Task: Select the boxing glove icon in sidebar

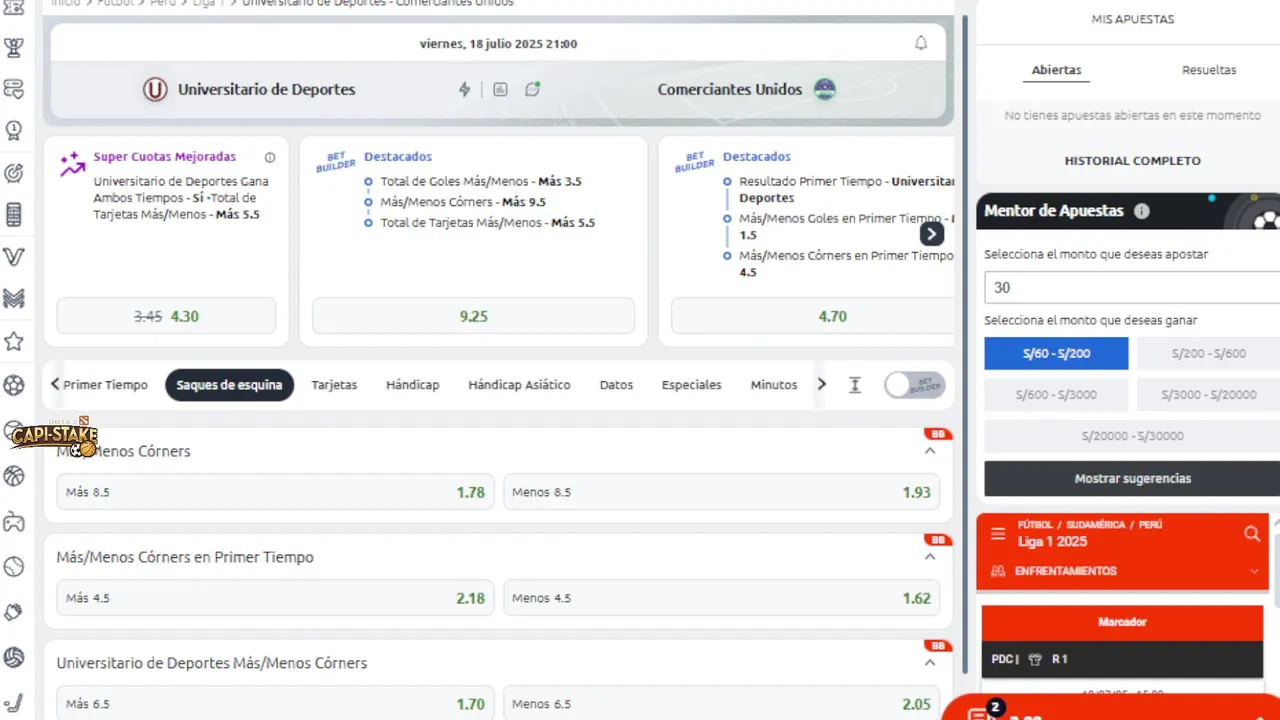Action: point(14,612)
